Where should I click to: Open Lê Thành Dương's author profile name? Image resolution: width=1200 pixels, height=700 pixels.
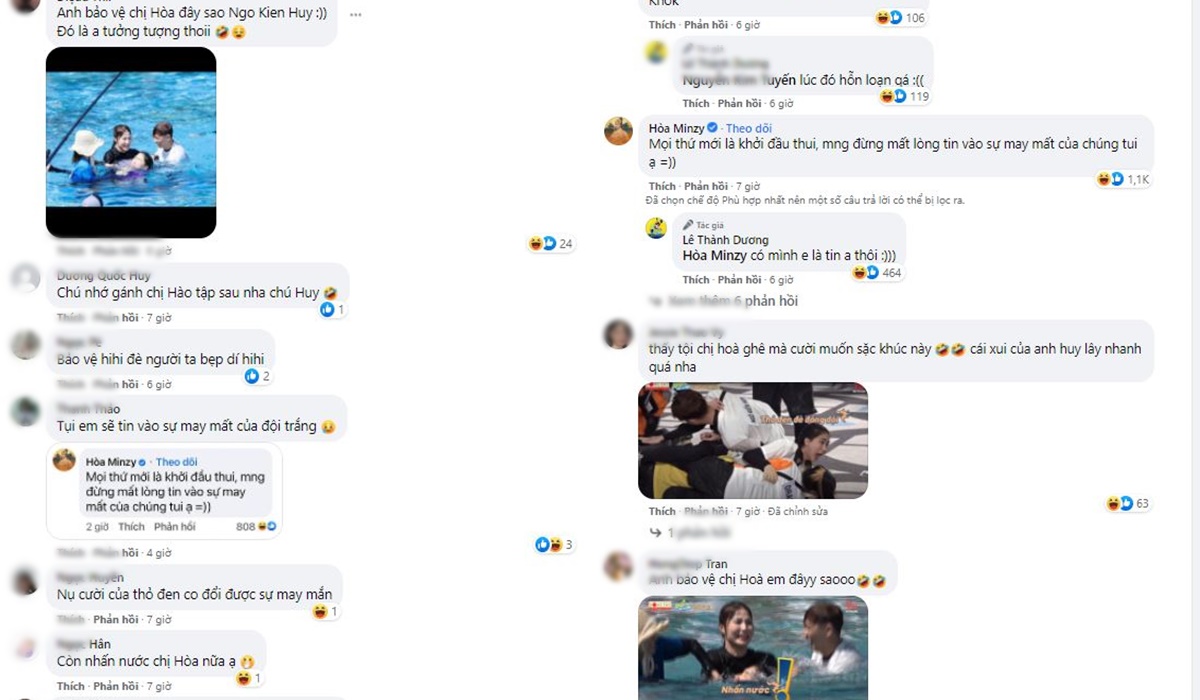coord(727,241)
